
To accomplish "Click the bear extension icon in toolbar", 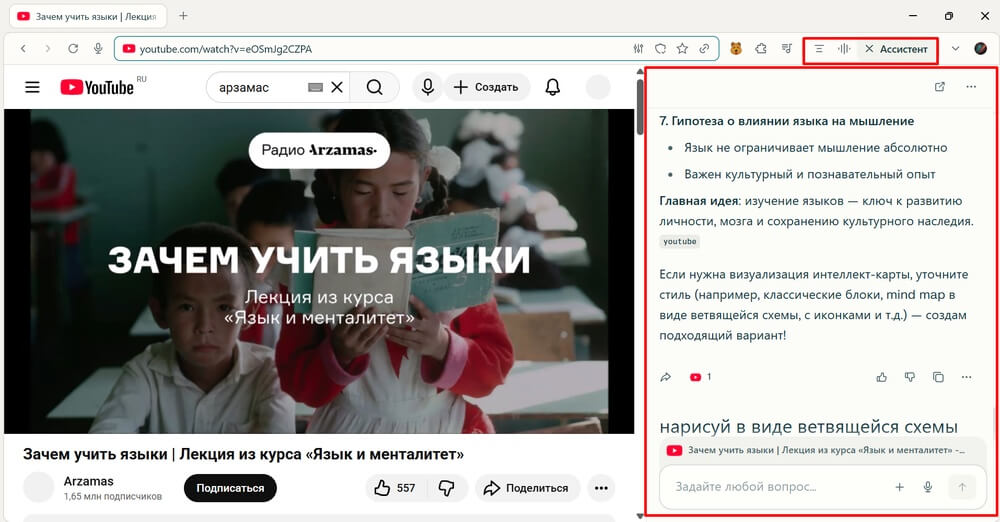I will pyautogui.click(x=736, y=48).
